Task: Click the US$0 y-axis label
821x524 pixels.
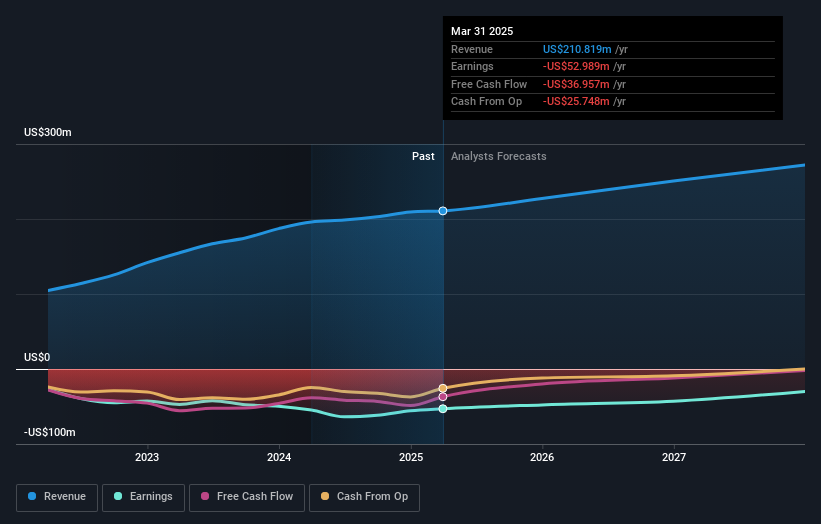Action: point(37,358)
